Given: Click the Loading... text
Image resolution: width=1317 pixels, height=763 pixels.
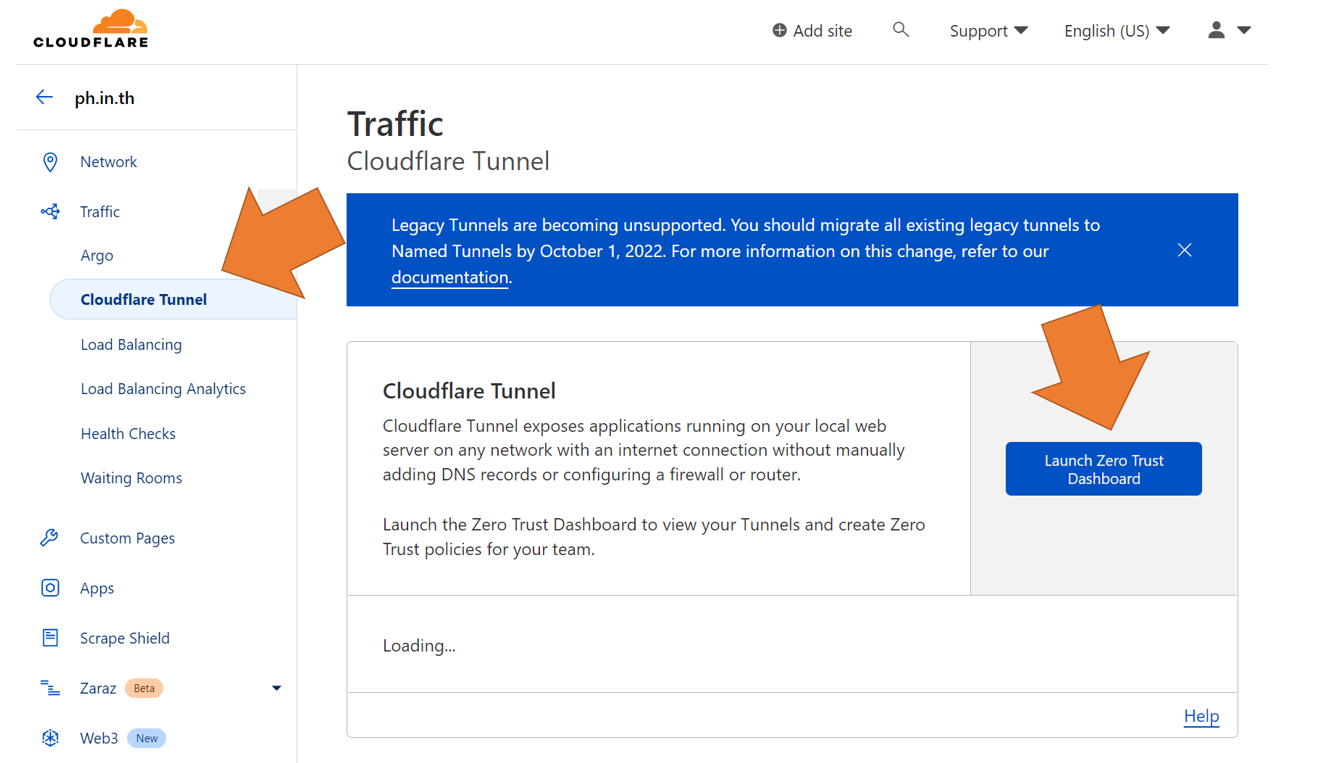Looking at the screenshot, I should point(419,646).
